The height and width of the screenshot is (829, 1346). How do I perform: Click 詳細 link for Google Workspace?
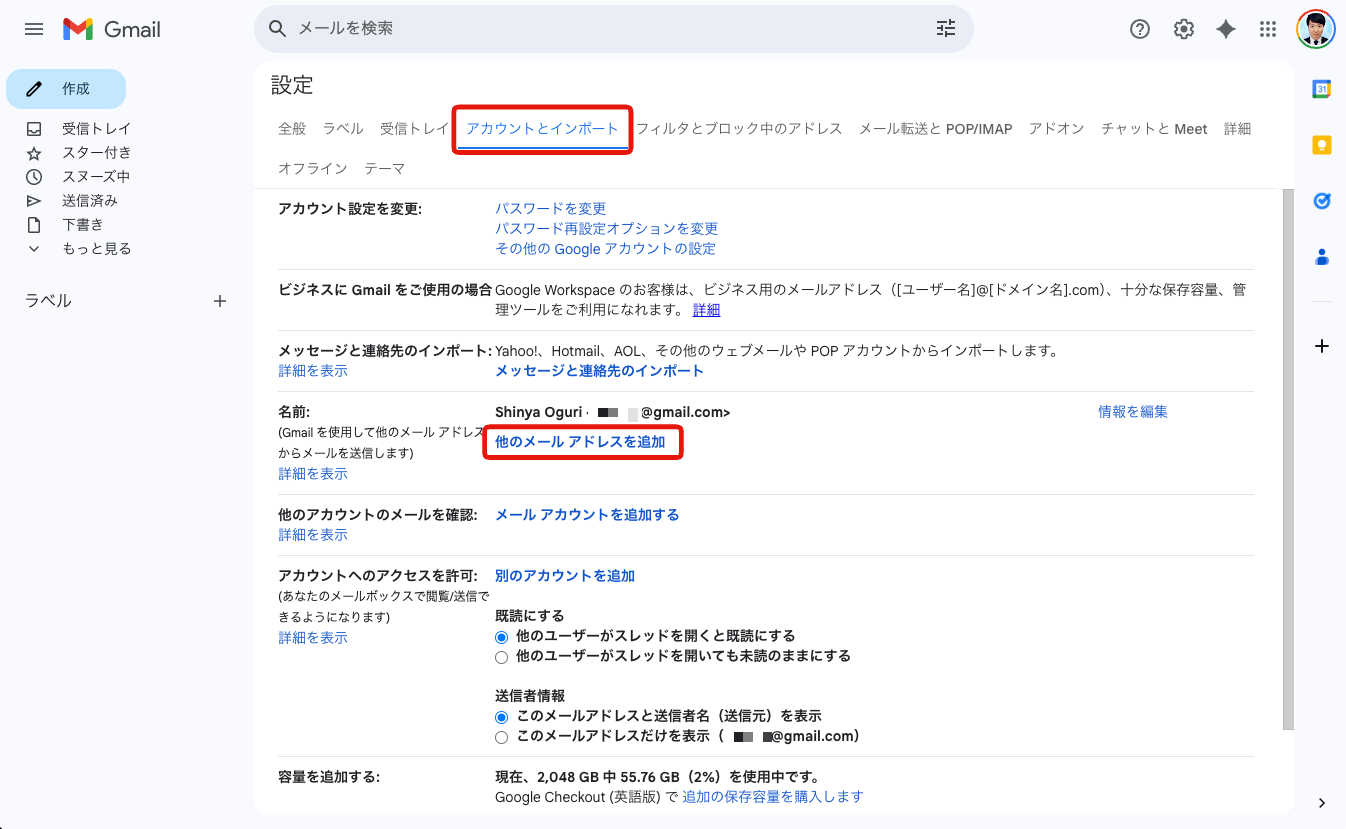707,310
